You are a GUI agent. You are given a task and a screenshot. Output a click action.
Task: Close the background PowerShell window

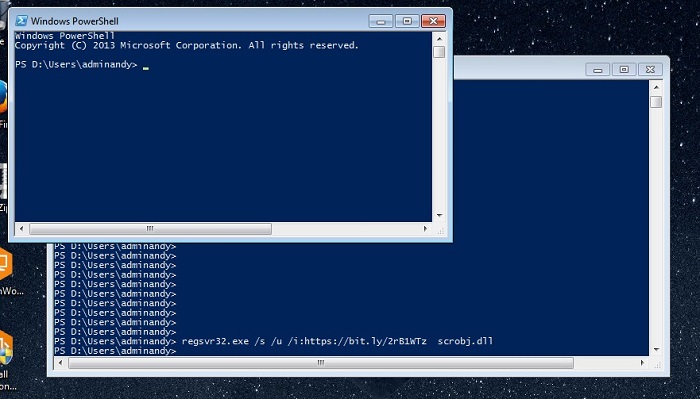pyautogui.click(x=650, y=70)
